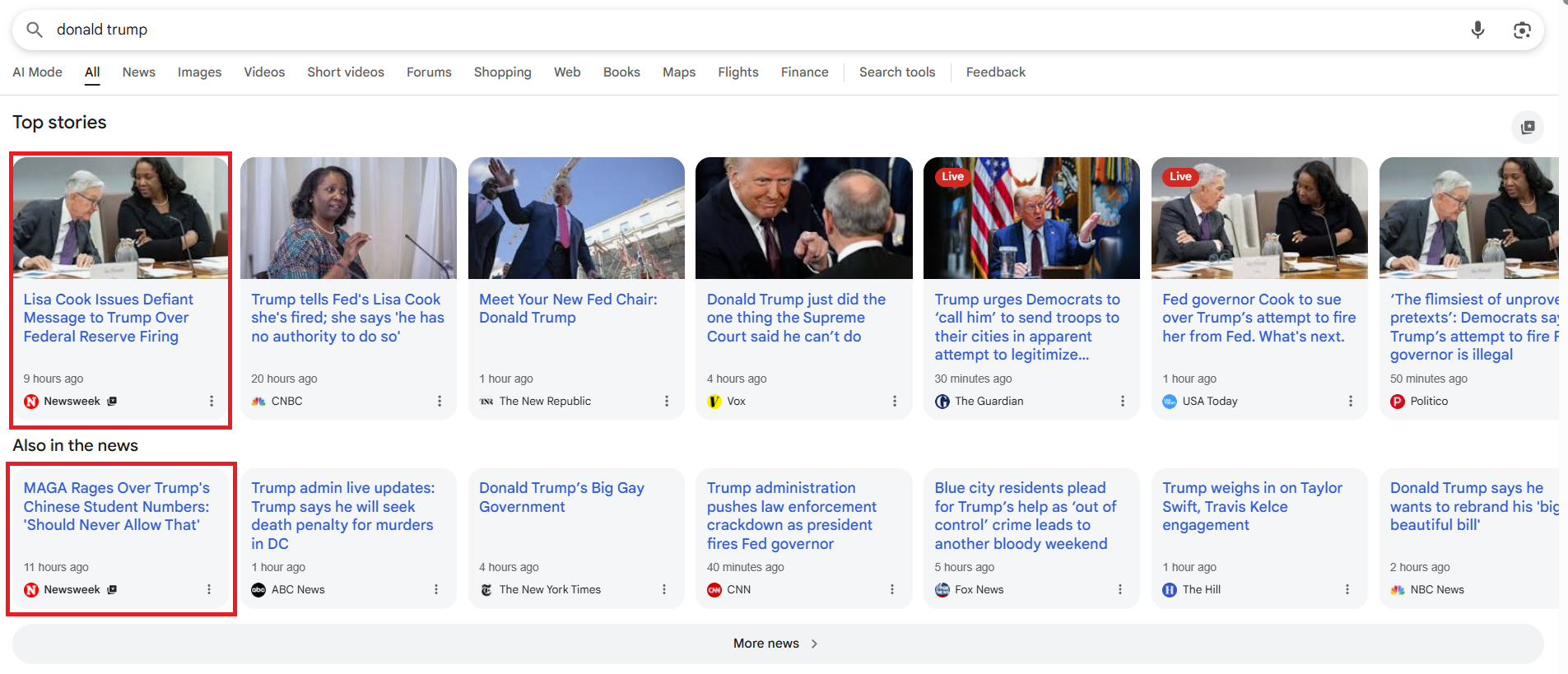Open three-dot menu on The Hill story
The image size is (1568, 674).
point(1347,589)
